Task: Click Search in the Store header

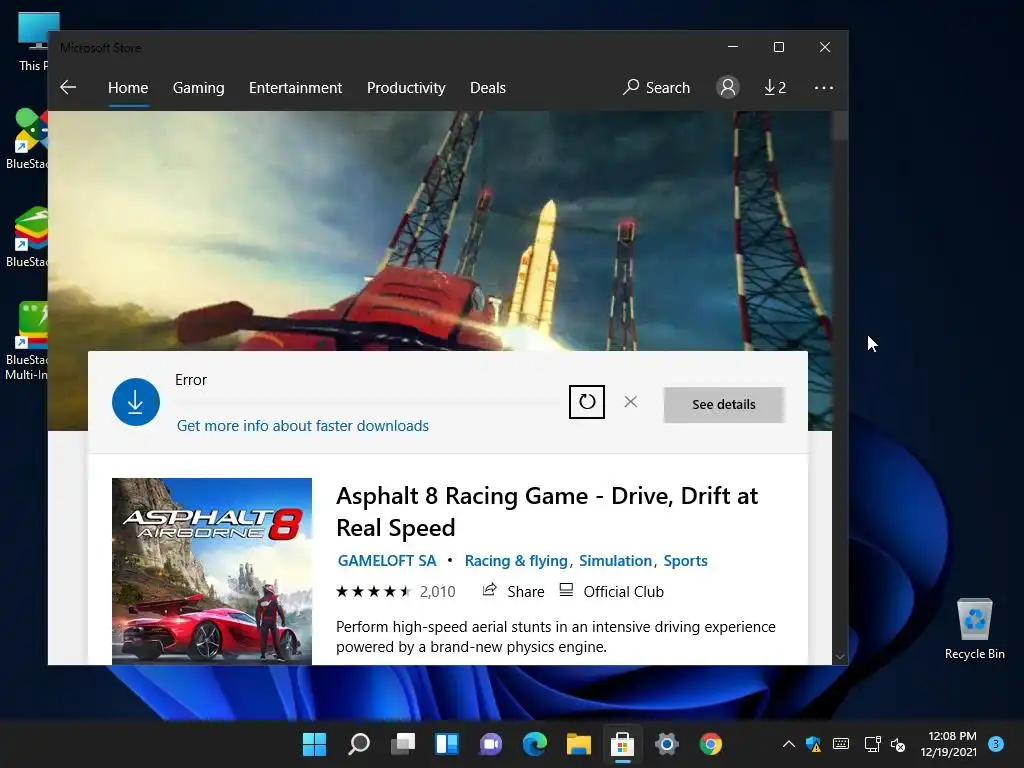Action: click(x=656, y=88)
